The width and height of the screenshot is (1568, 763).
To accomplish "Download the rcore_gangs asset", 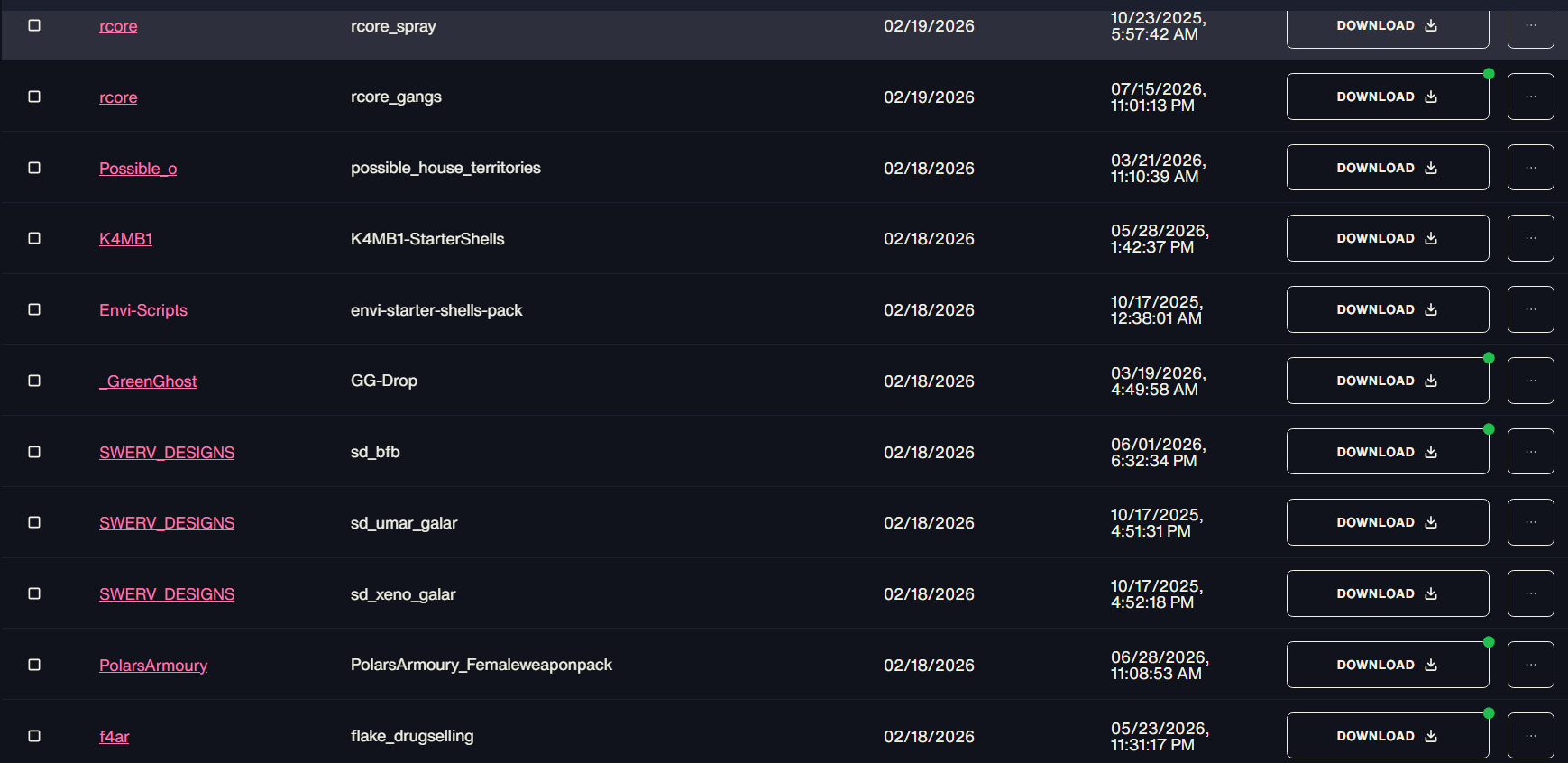I will coord(1387,97).
